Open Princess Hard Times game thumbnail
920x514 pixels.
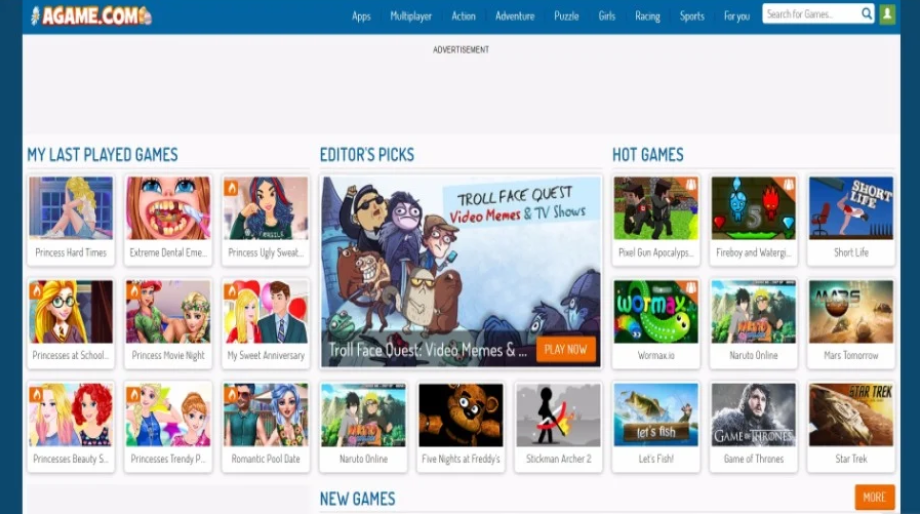pyautogui.click(x=71, y=208)
